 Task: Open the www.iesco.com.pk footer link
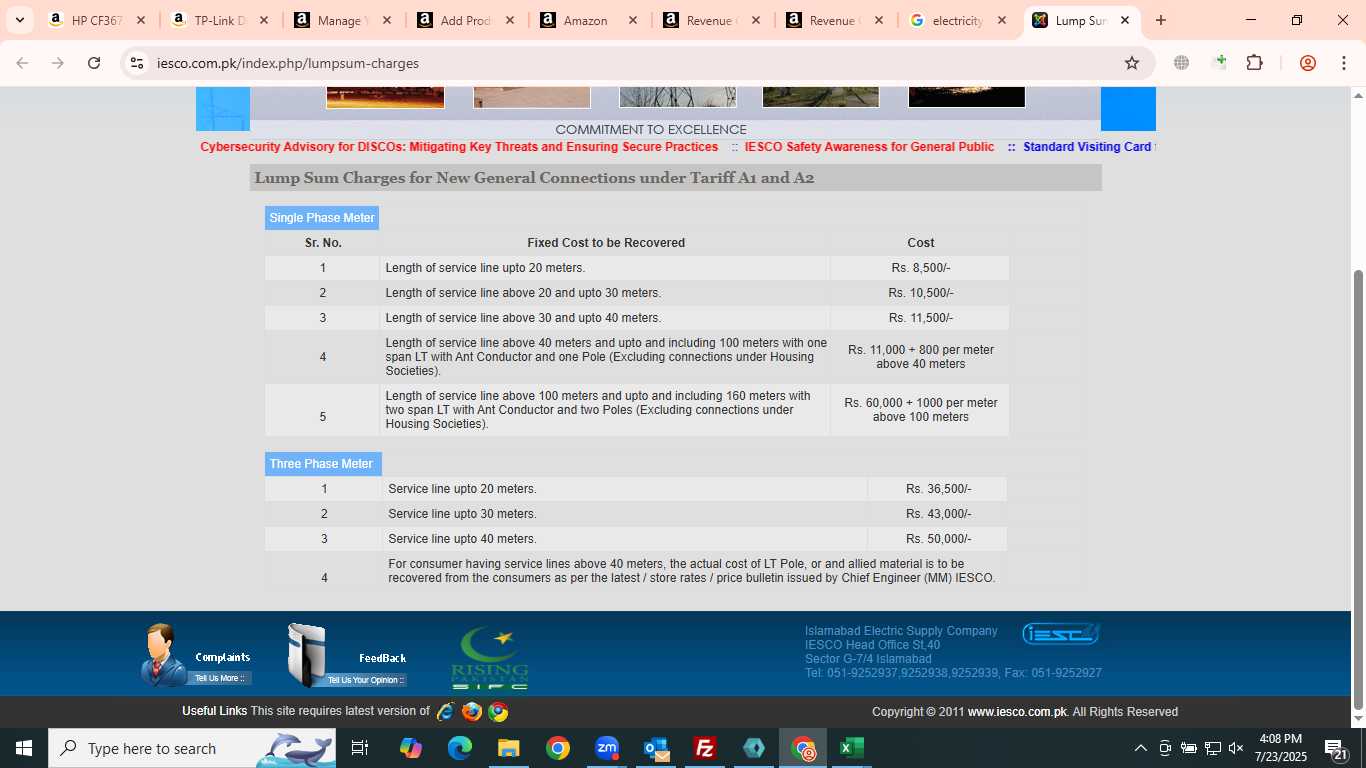pyautogui.click(x=1017, y=712)
